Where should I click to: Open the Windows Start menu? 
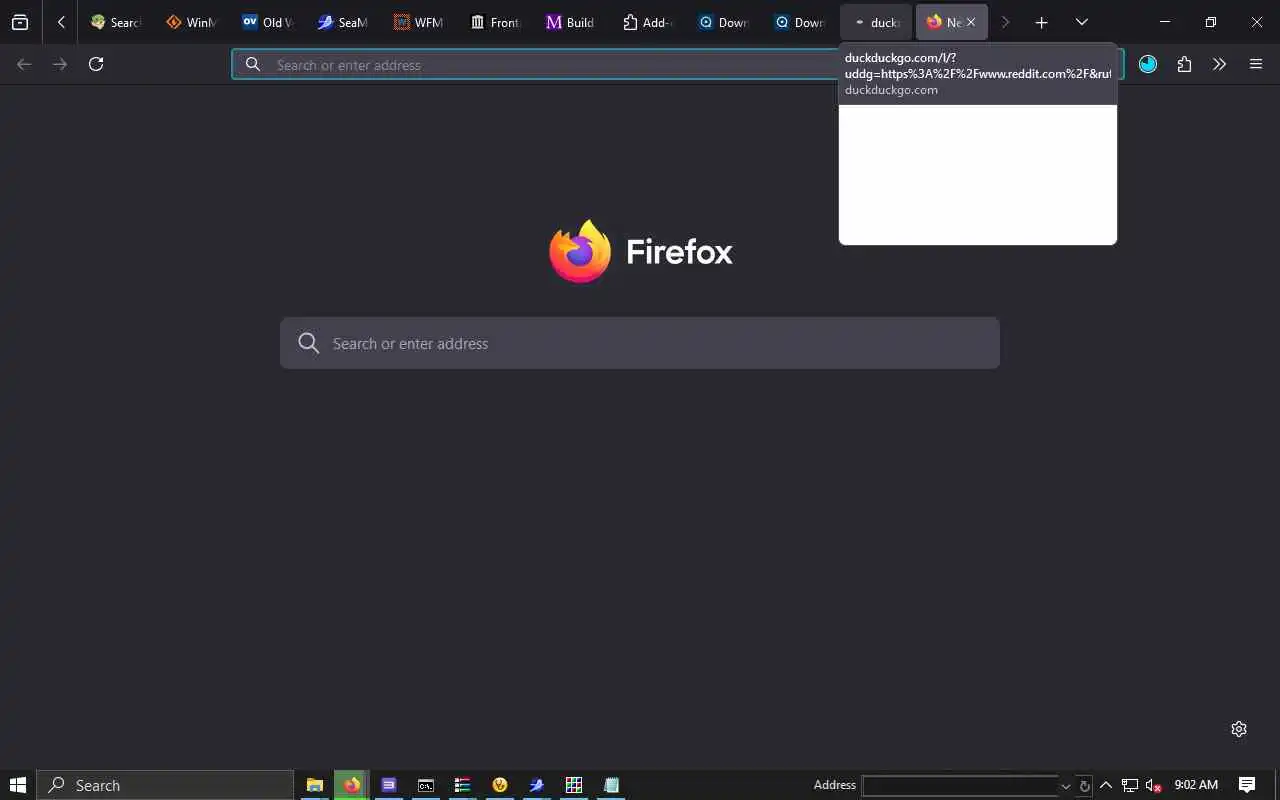pos(17,785)
